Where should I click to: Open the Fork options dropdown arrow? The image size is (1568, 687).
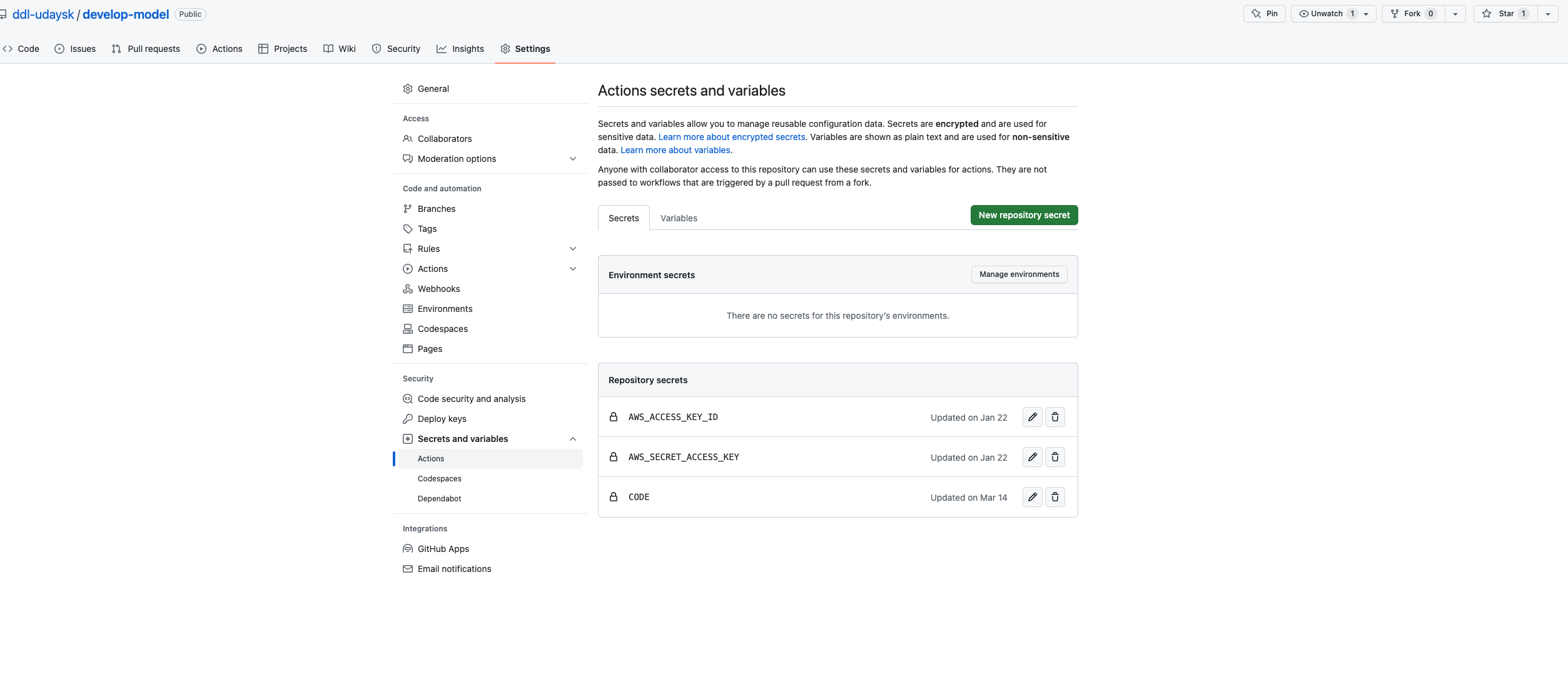click(x=1455, y=14)
